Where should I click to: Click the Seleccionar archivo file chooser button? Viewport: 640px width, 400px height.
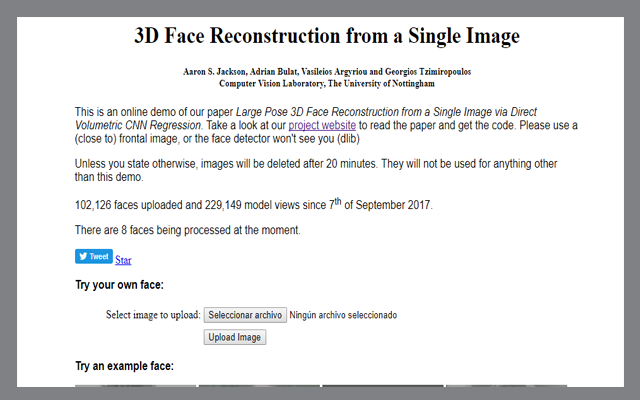pyautogui.click(x=245, y=315)
